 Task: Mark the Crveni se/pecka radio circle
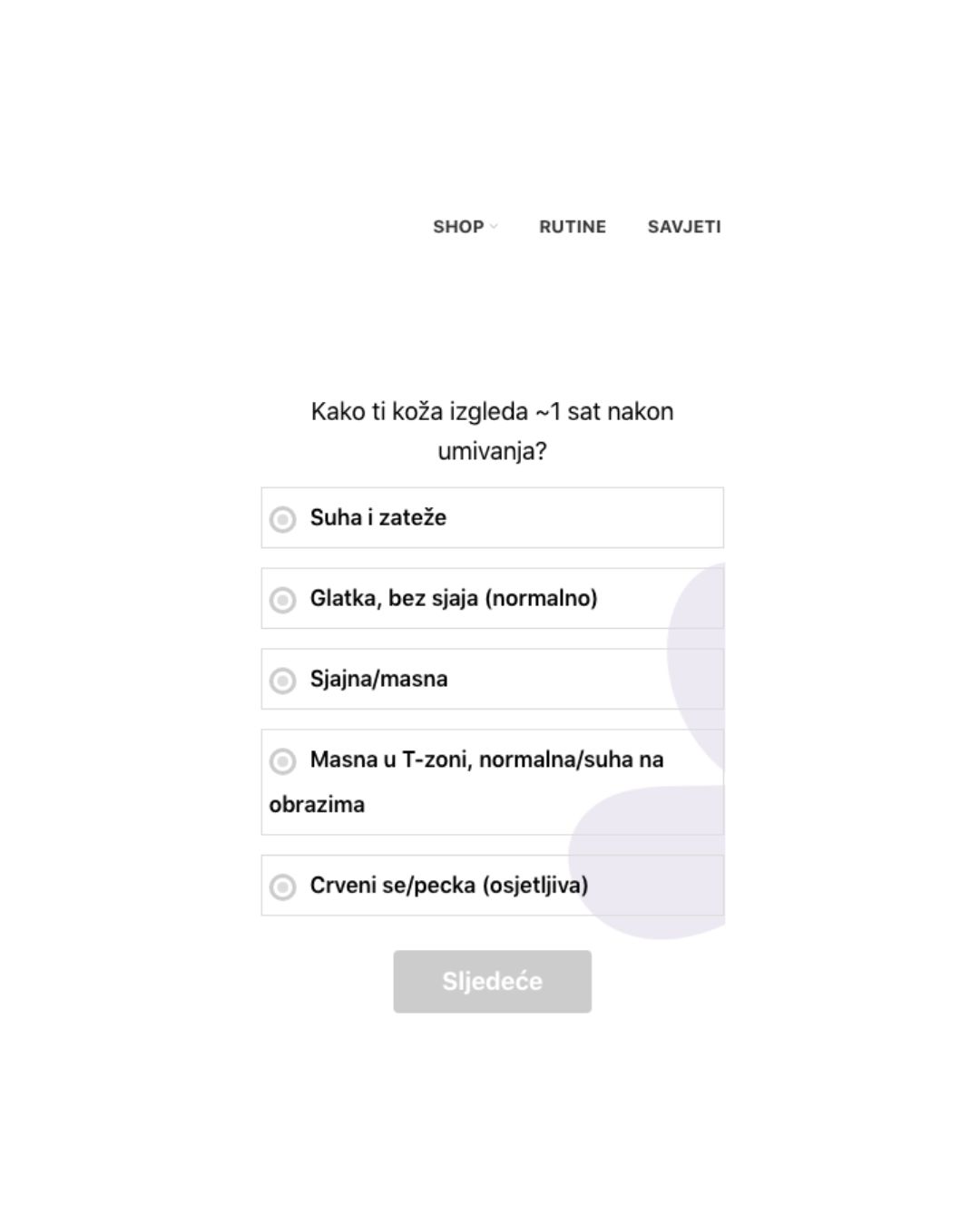tap(283, 887)
